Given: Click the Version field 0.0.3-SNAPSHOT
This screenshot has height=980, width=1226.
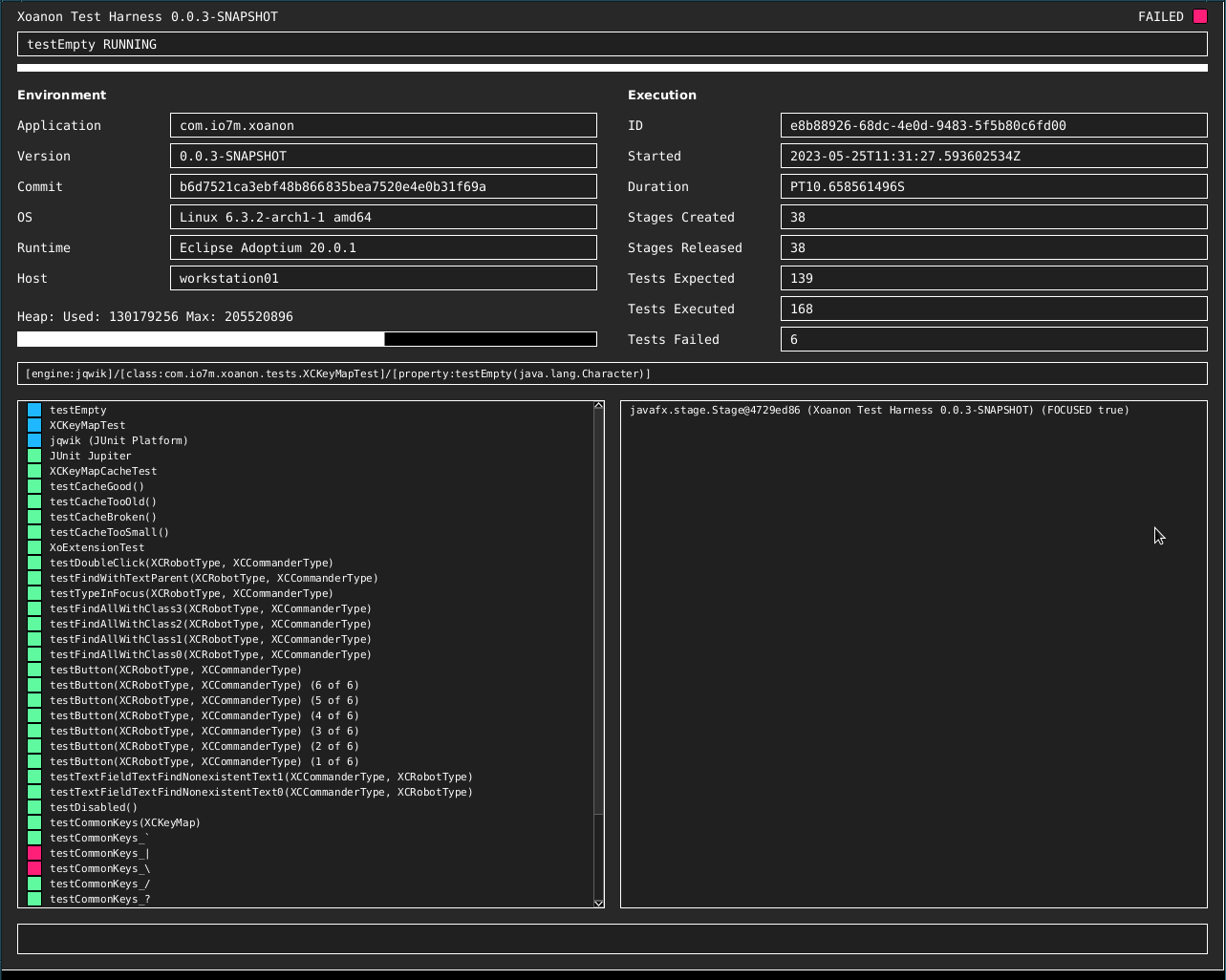Looking at the screenshot, I should coord(383,156).
